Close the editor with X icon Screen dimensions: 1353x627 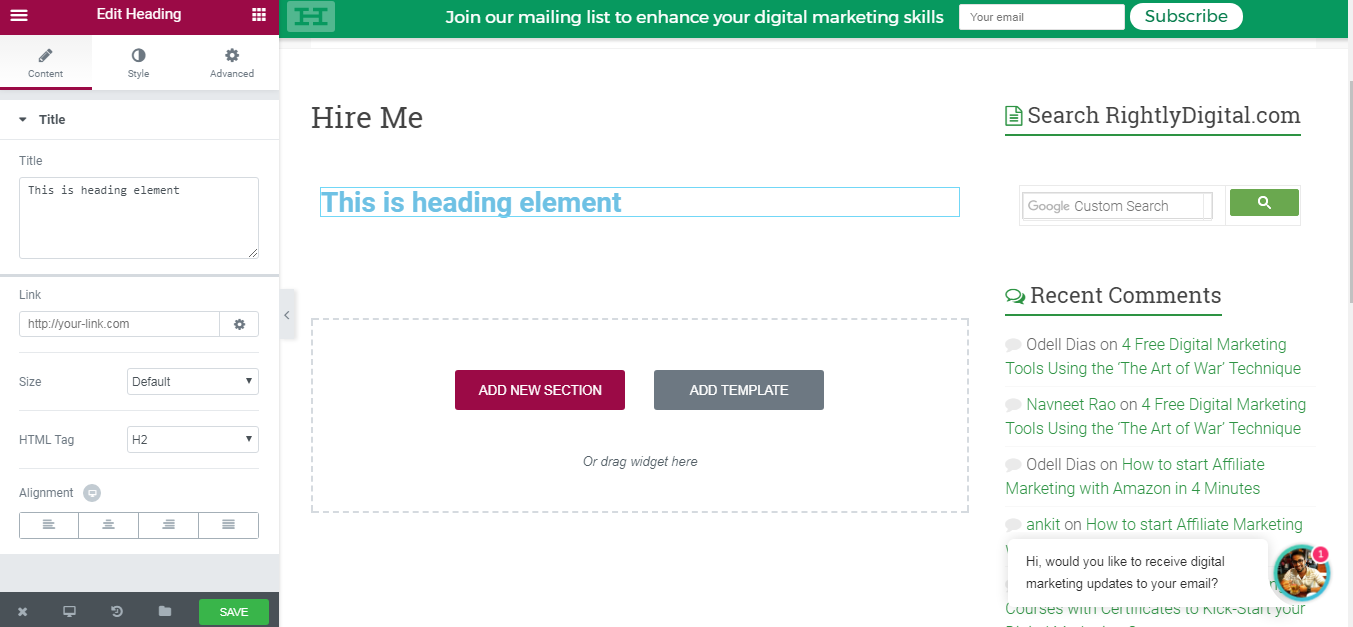pos(22,611)
